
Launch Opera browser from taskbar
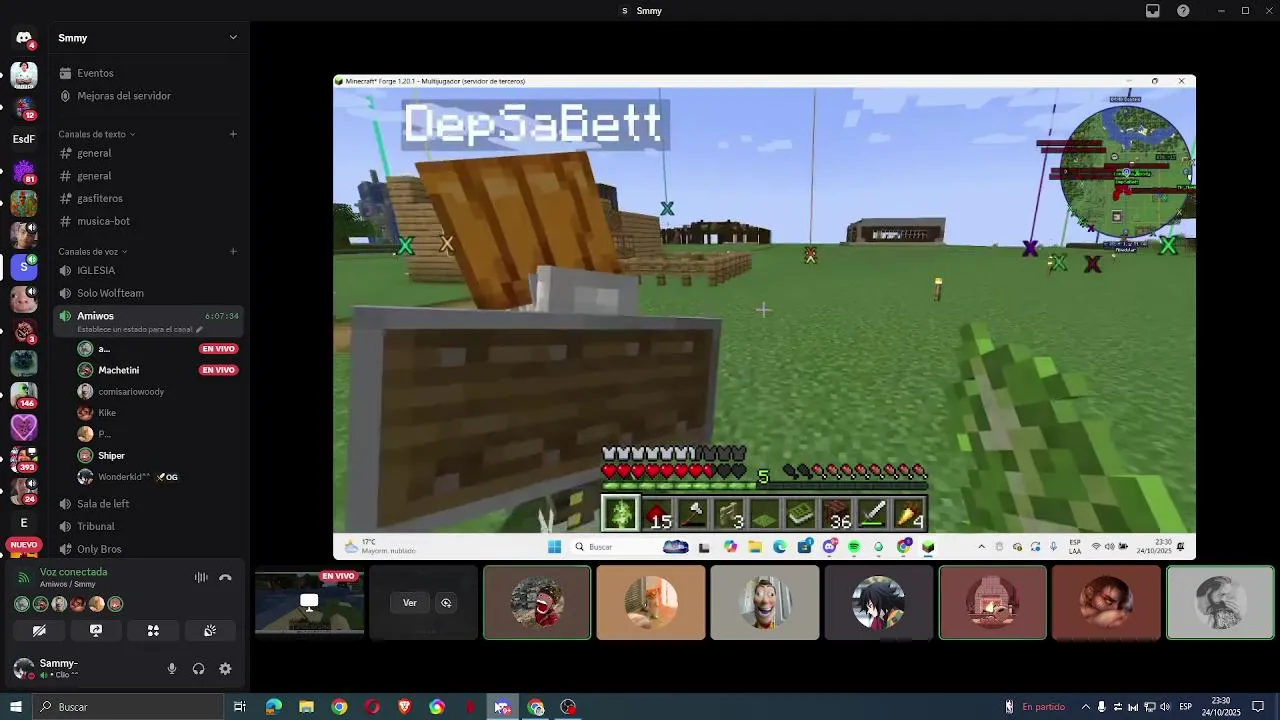(x=372, y=707)
